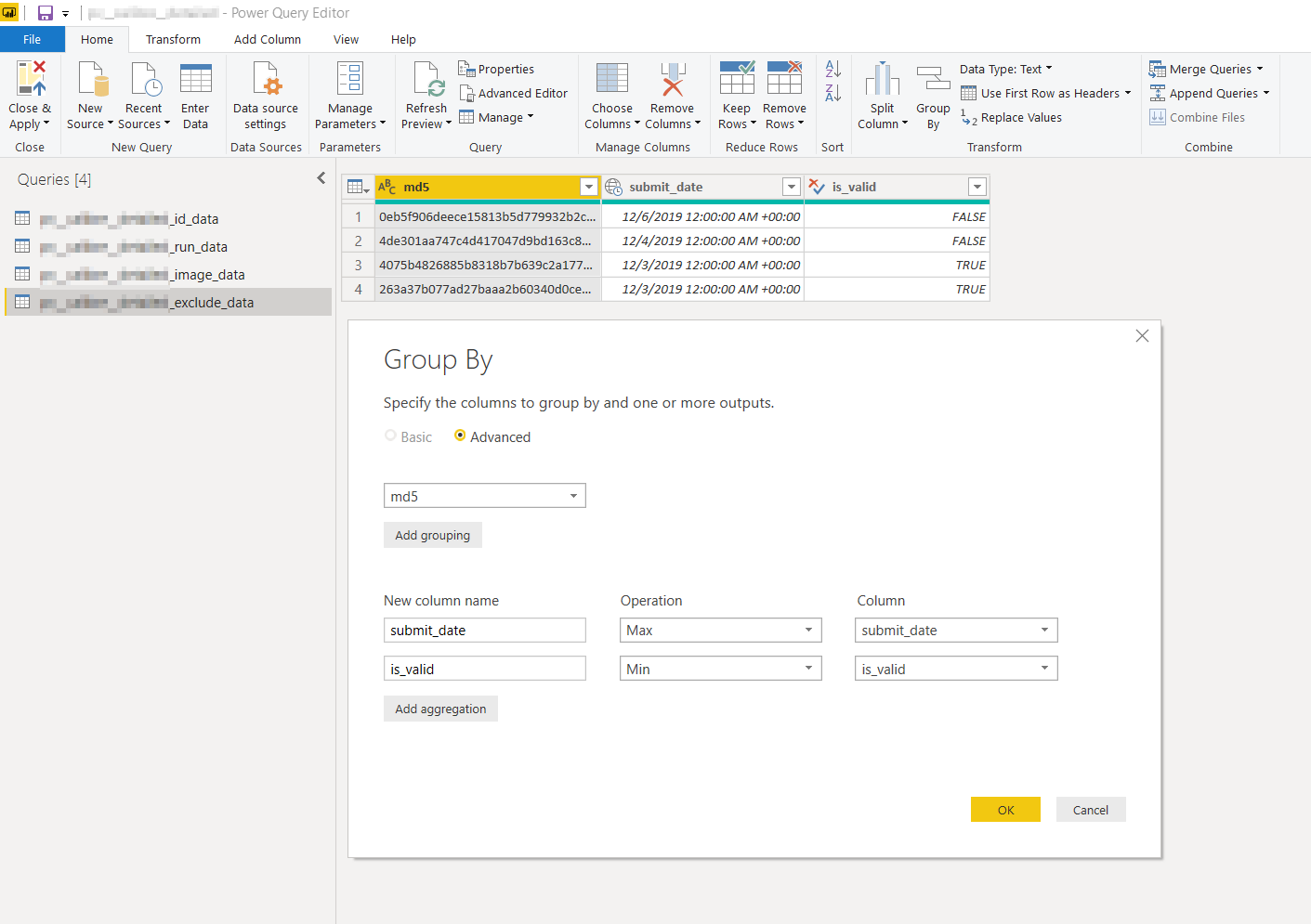Open the md5 column header filter arrow
Screen dimensions: 1311x924
tap(589, 187)
